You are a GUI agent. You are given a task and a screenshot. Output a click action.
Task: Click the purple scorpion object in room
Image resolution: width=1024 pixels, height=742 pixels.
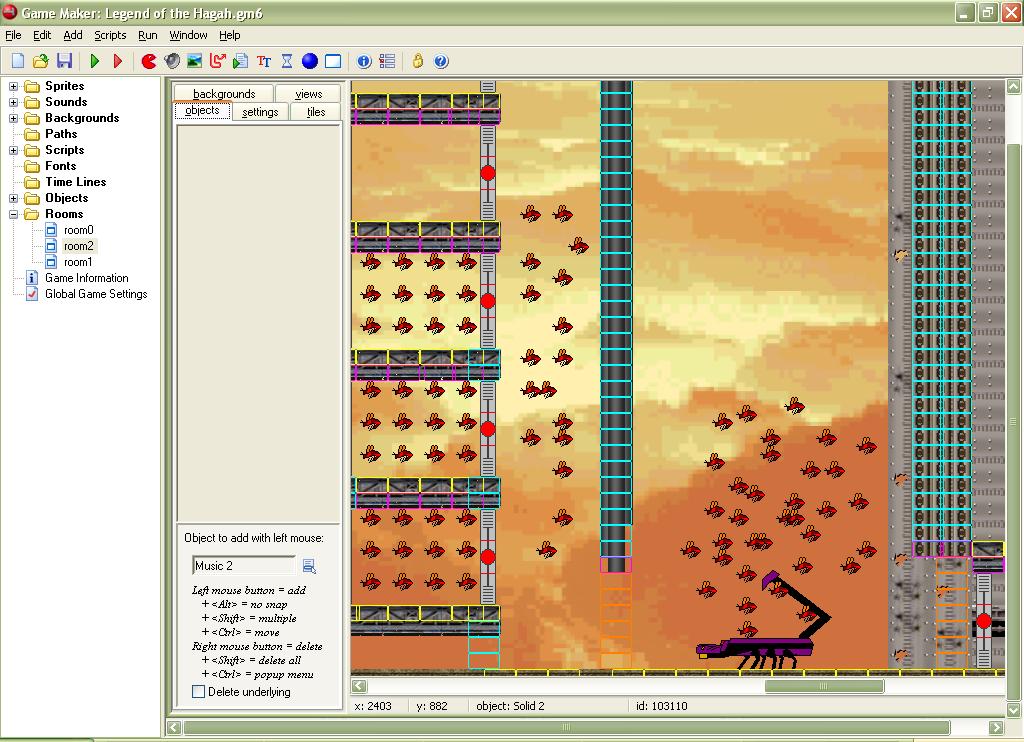point(763,622)
